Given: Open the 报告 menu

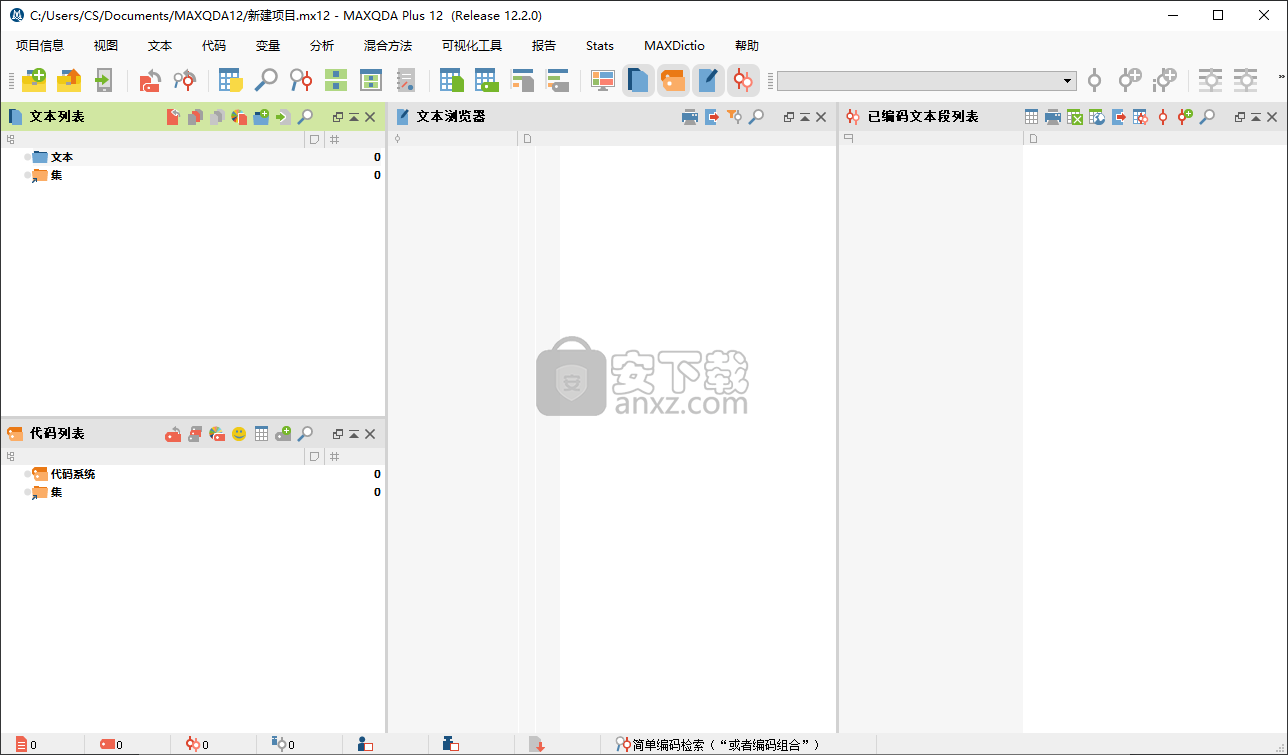Looking at the screenshot, I should pyautogui.click(x=544, y=46).
